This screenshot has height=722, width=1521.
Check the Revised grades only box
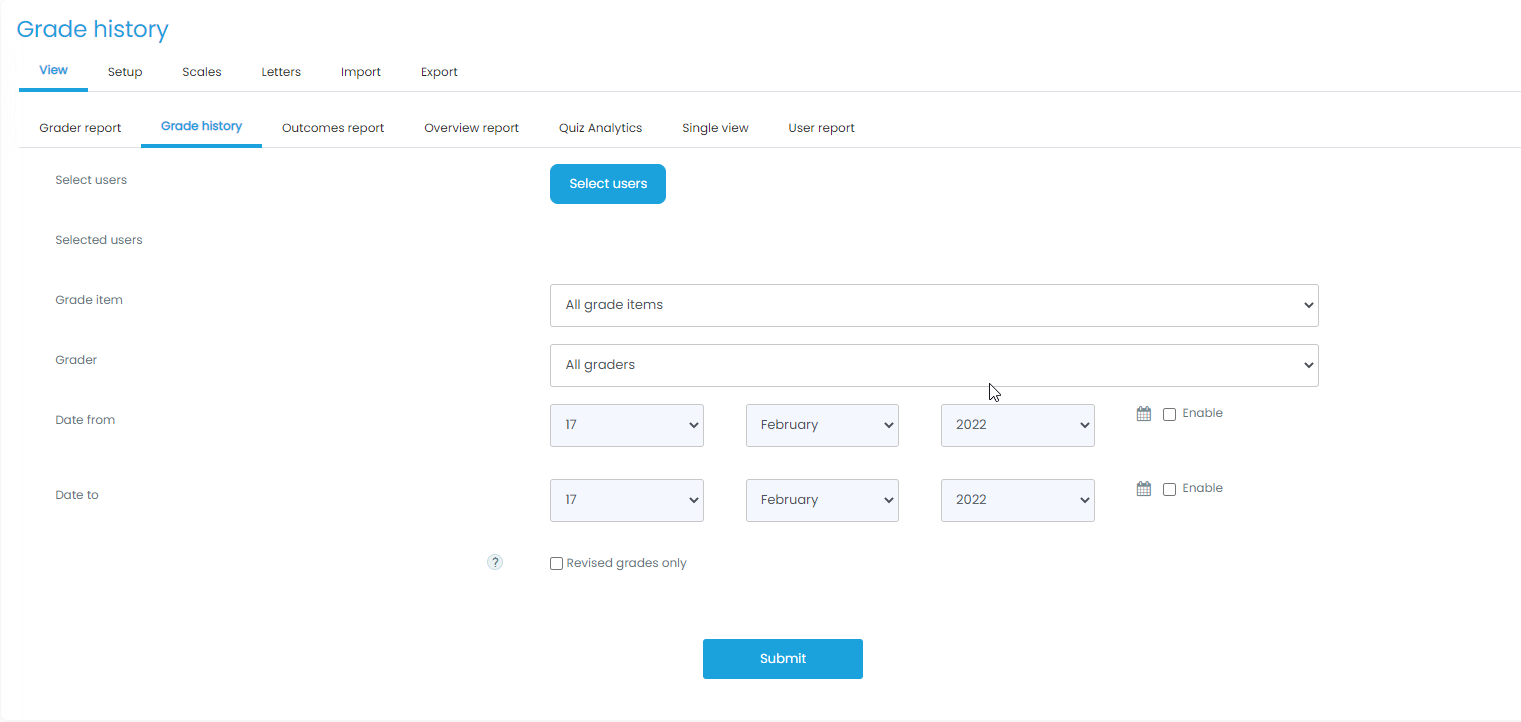coord(557,564)
